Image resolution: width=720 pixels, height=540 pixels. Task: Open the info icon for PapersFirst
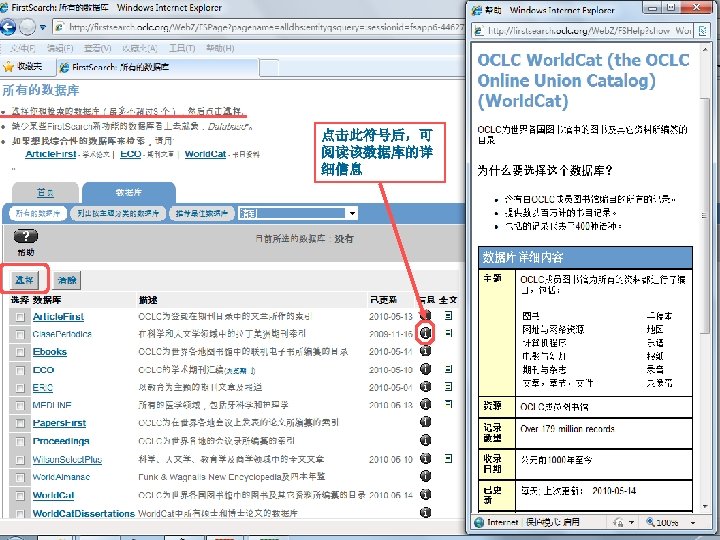point(426,422)
